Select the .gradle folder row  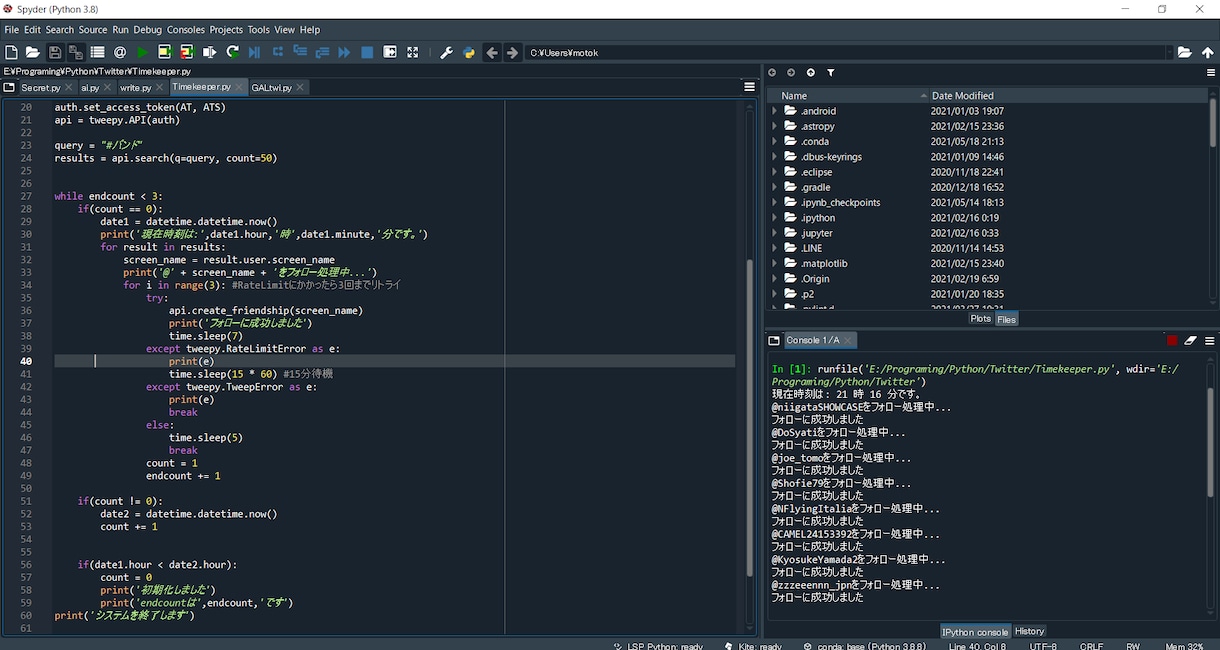click(988, 187)
